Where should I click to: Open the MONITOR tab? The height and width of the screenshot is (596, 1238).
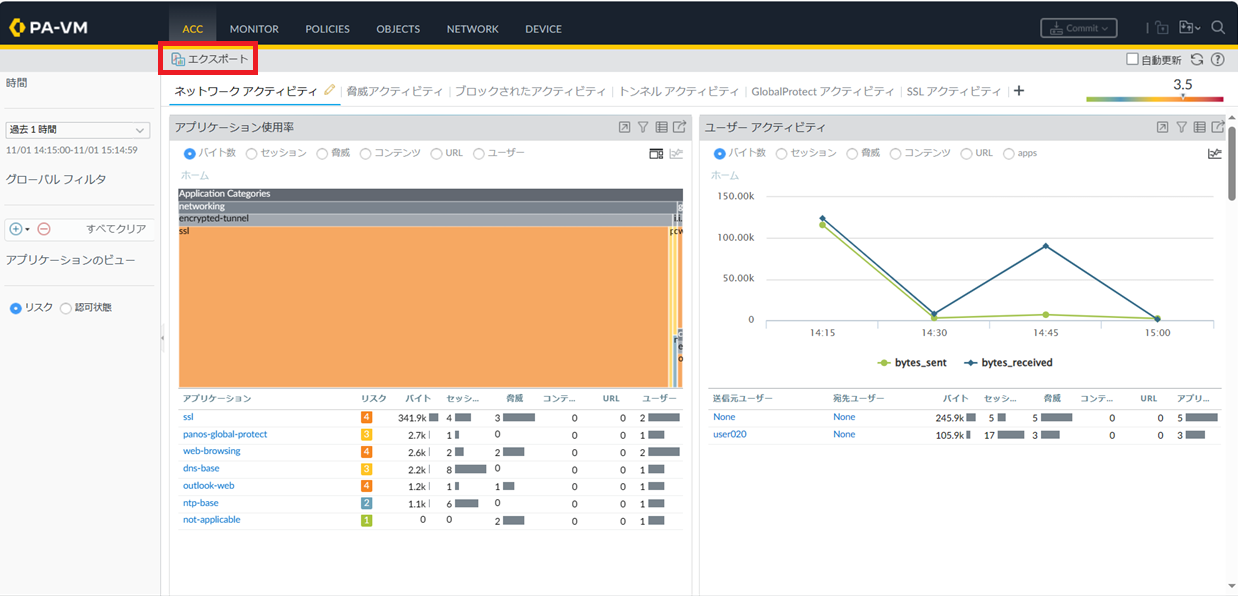pos(254,29)
